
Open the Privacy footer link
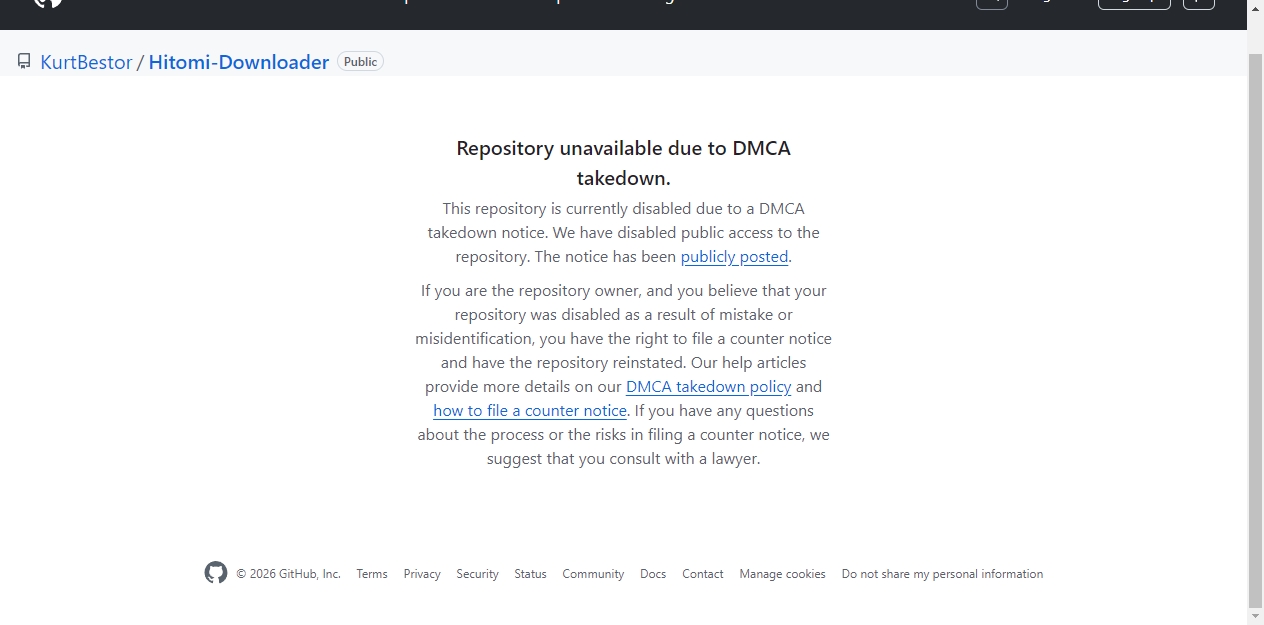click(422, 574)
